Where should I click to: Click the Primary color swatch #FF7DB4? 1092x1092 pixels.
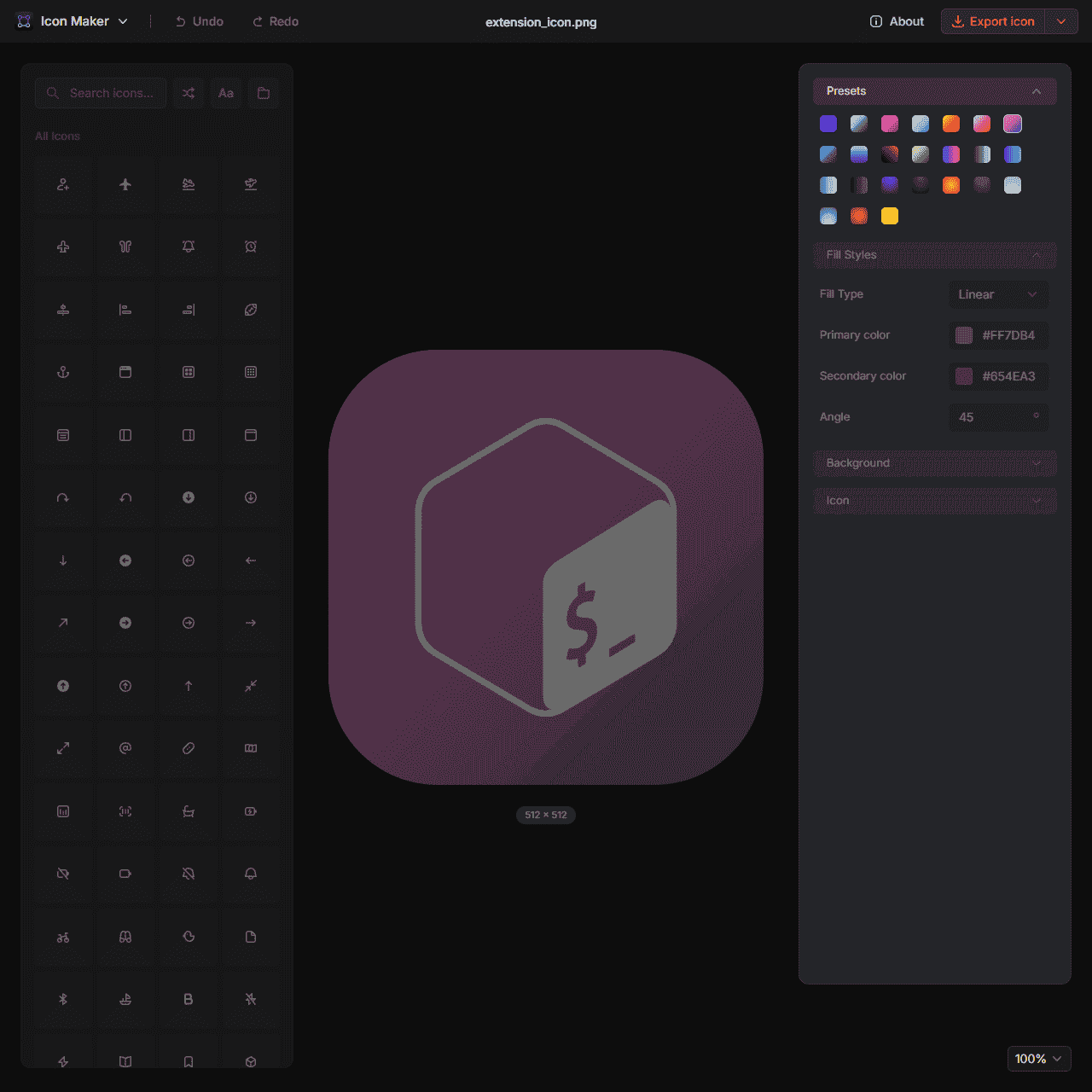(x=964, y=335)
